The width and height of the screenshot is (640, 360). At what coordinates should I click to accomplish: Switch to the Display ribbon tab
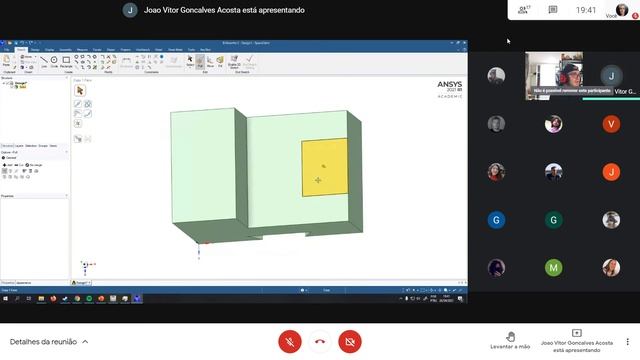pos(49,49)
